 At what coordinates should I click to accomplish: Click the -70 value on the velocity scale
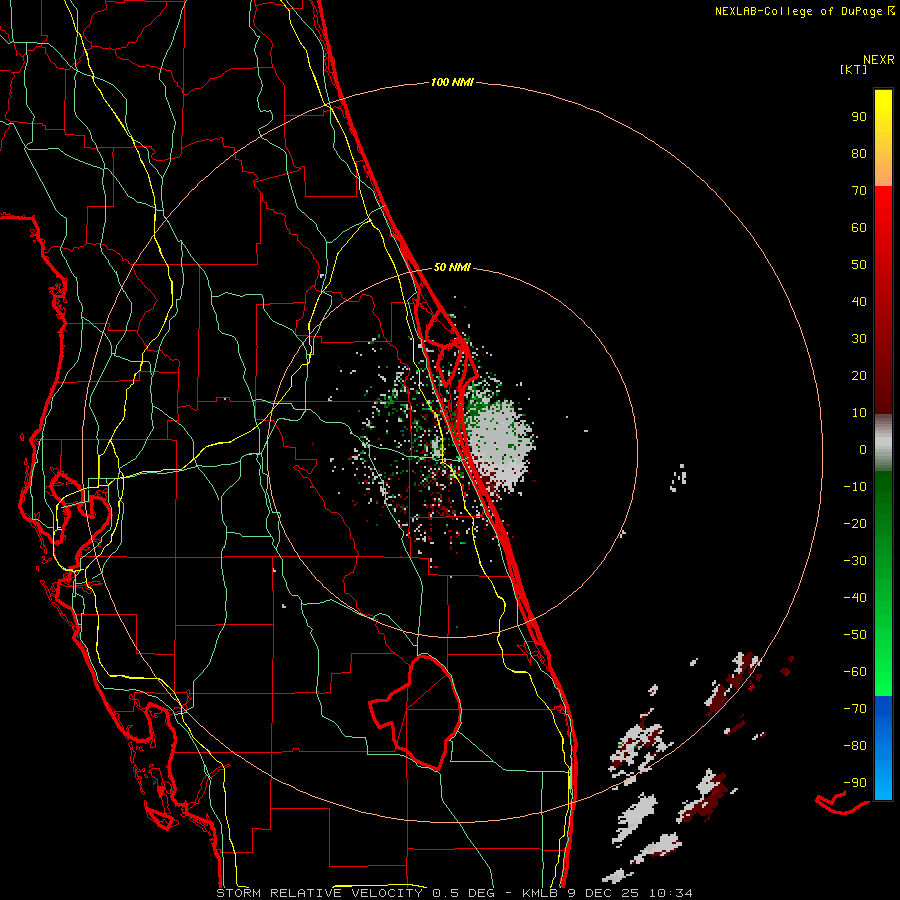pos(855,709)
